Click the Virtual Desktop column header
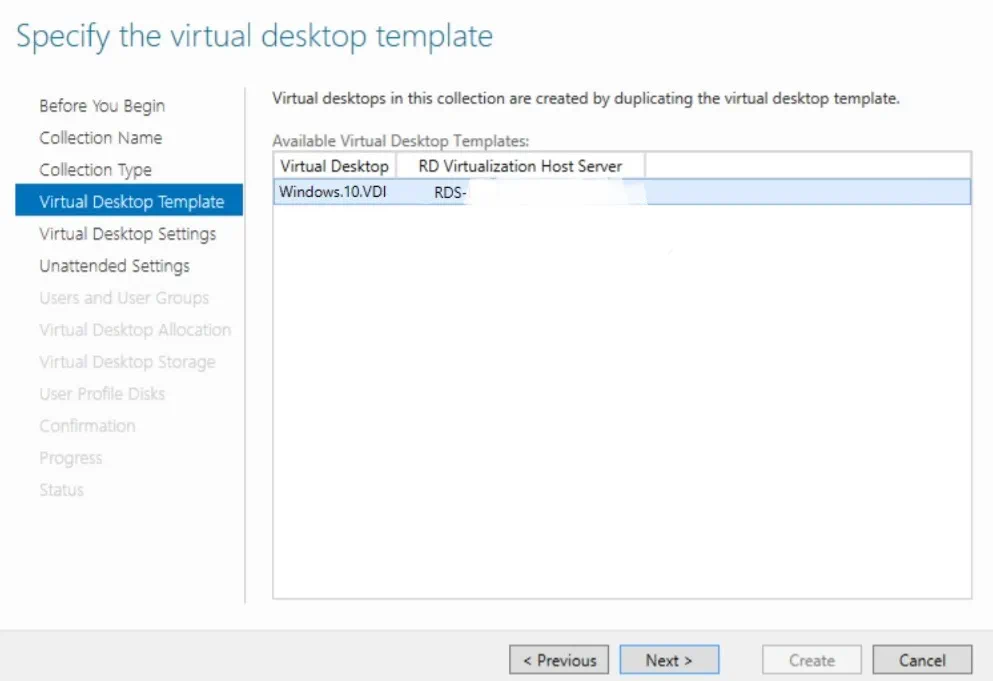Screen dimensions: 993x681 (334, 166)
